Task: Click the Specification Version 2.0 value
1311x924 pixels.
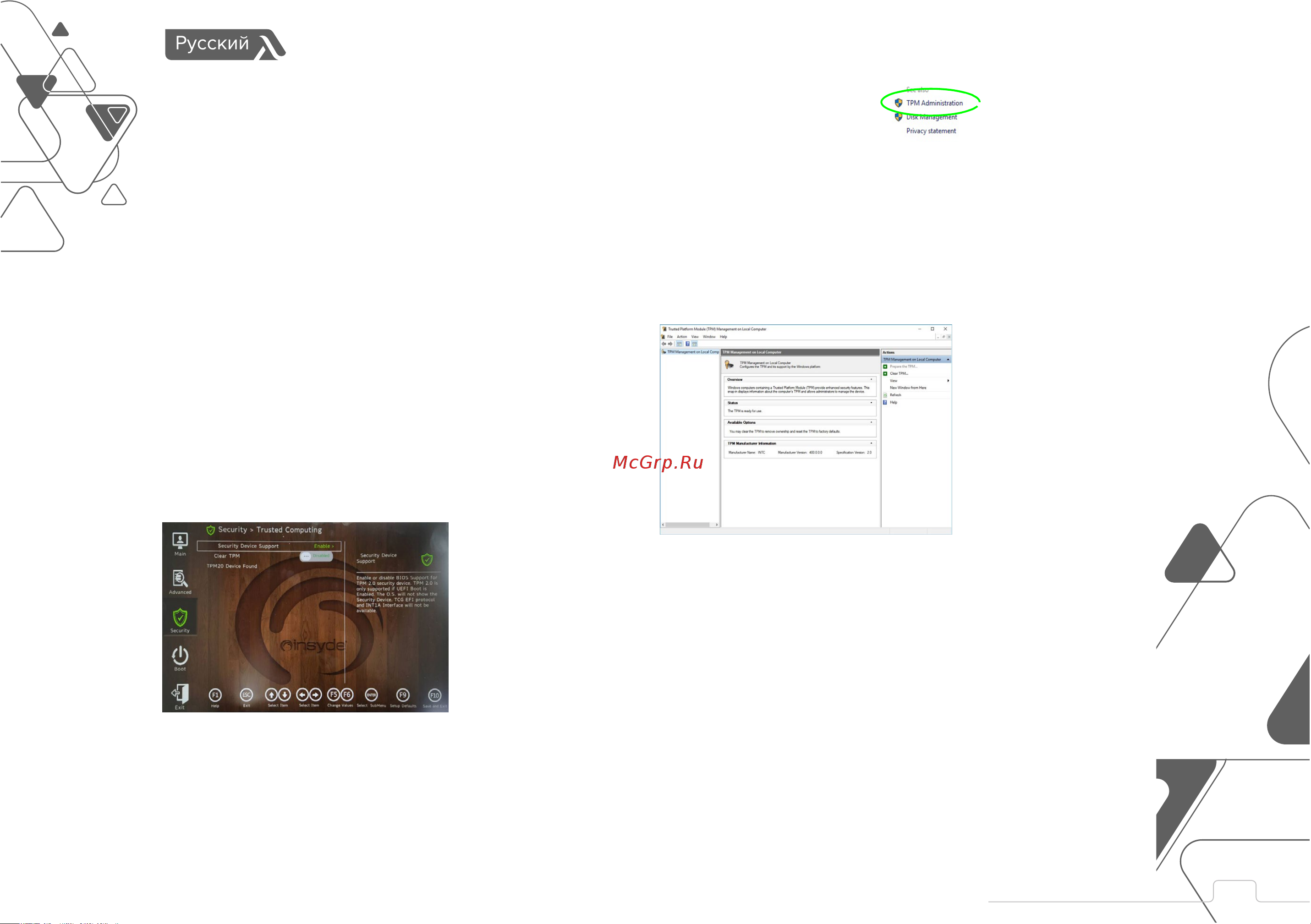Action: click(869, 453)
